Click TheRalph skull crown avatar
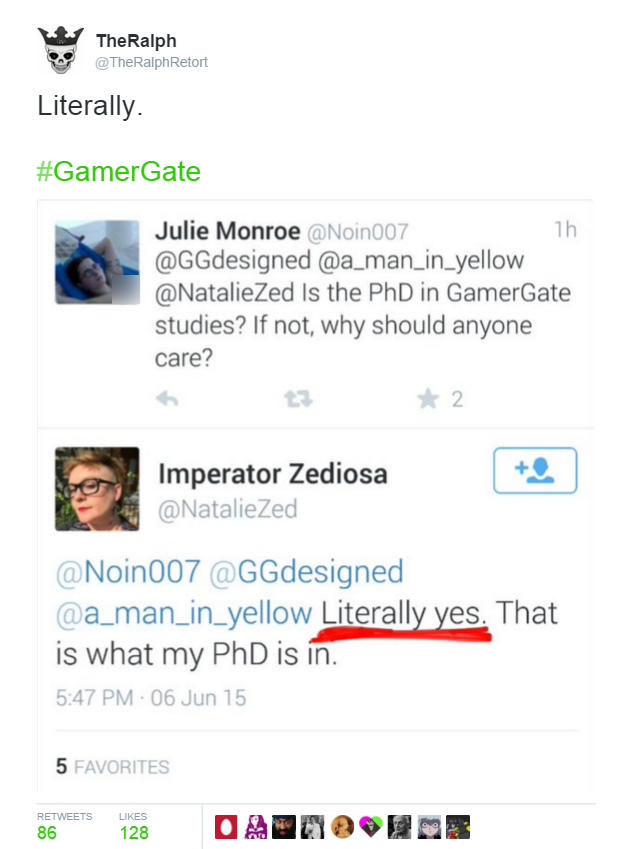Viewport: 633px width, 849px height. point(61,50)
